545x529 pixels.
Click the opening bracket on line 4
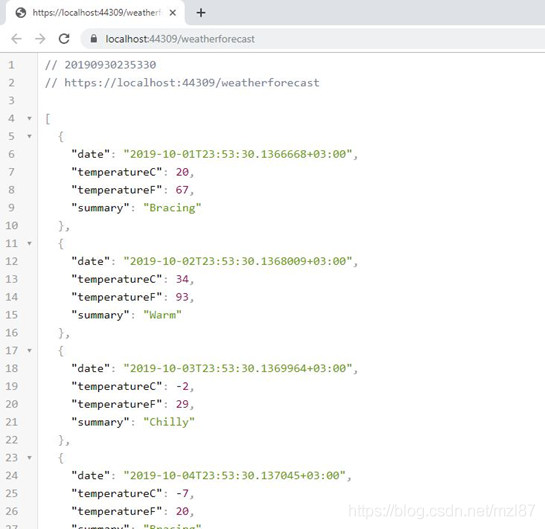pyautogui.click(x=48, y=119)
